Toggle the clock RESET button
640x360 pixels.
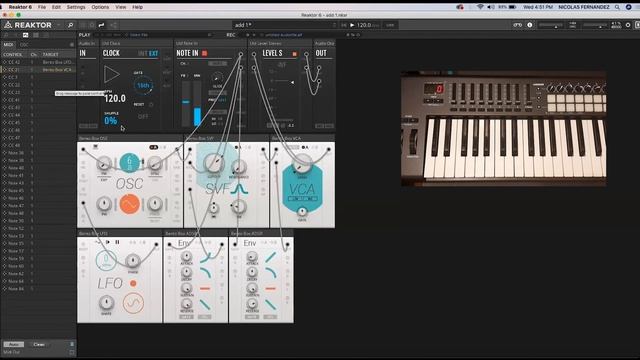[151, 104]
